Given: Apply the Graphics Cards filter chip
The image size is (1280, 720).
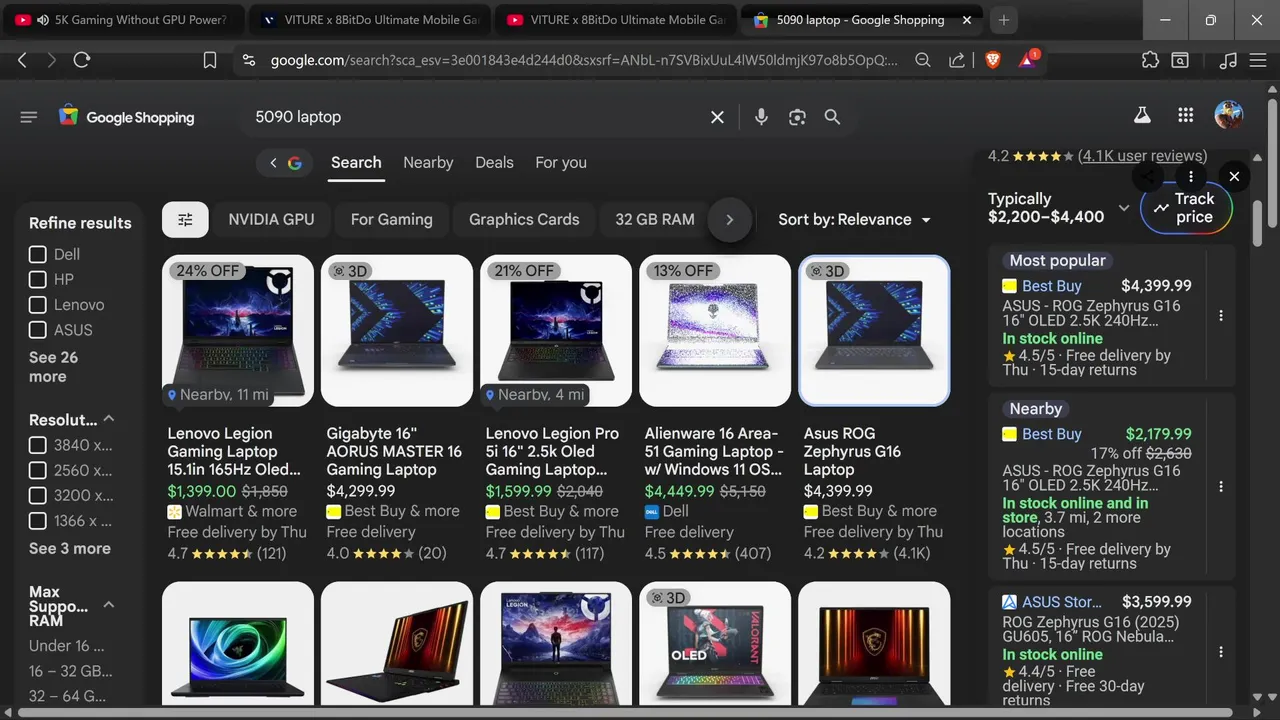Looking at the screenshot, I should [524, 220].
